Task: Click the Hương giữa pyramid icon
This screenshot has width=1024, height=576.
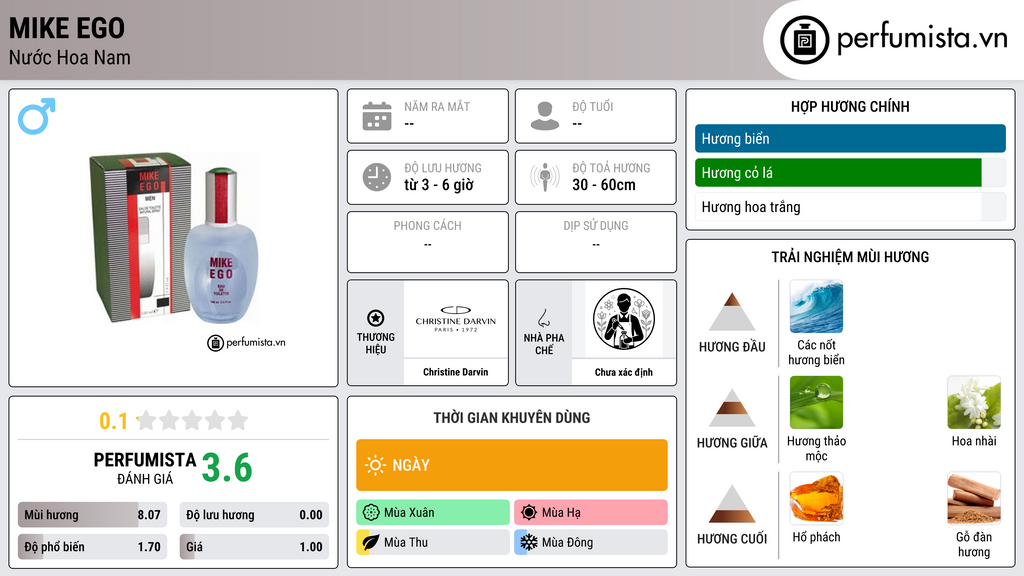Action: point(732,408)
